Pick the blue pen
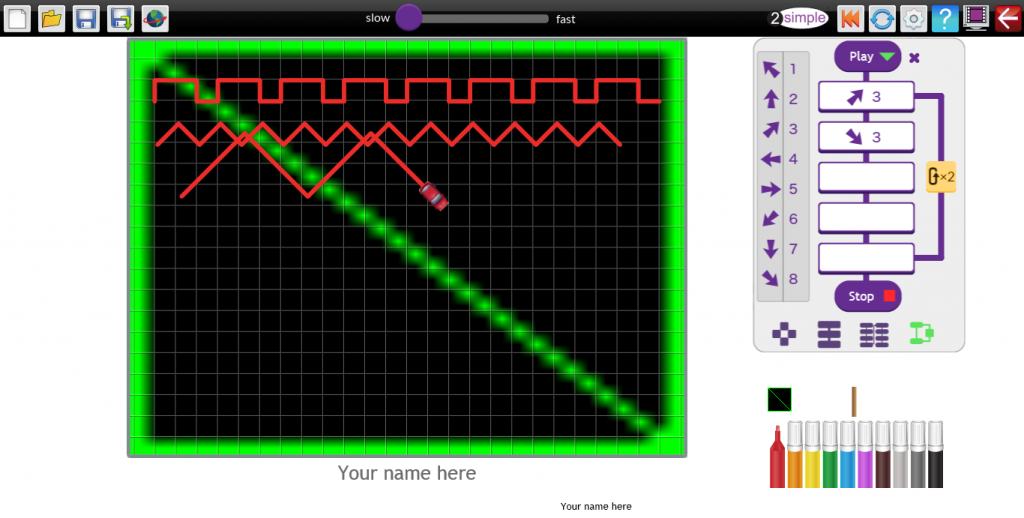The width and height of the screenshot is (1024, 518). coord(848,455)
